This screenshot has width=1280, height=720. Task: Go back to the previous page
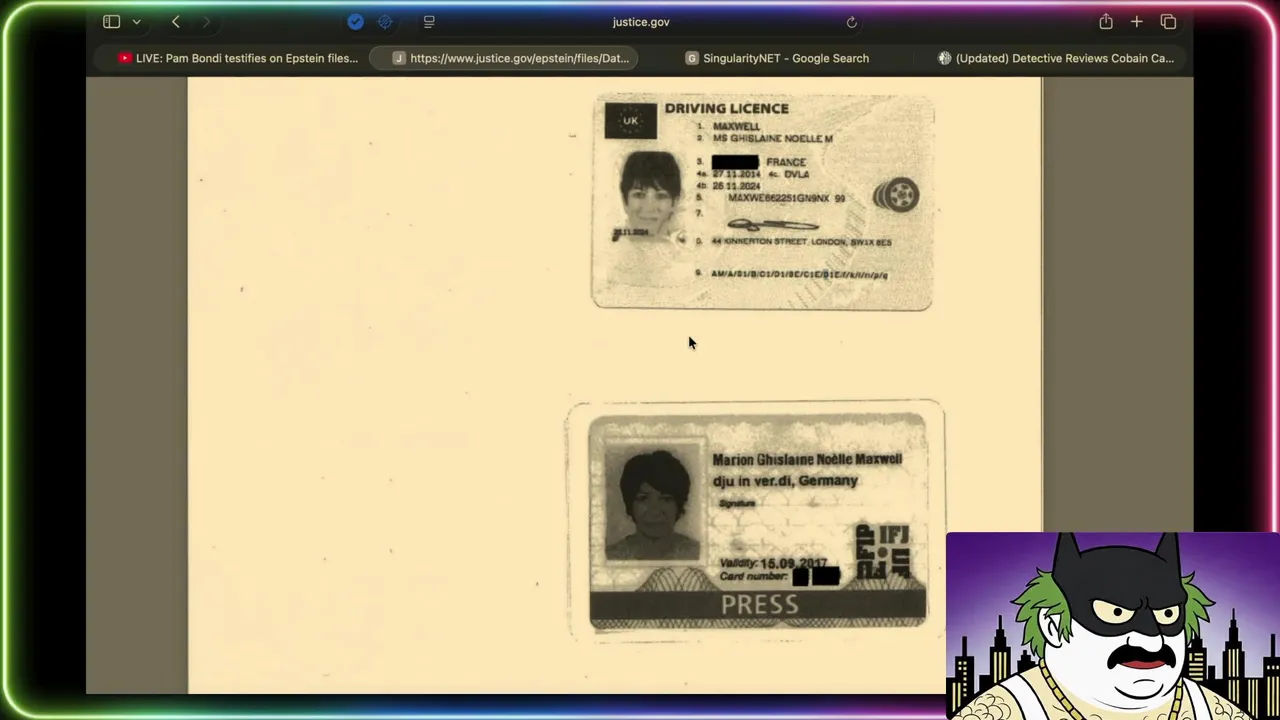(176, 22)
